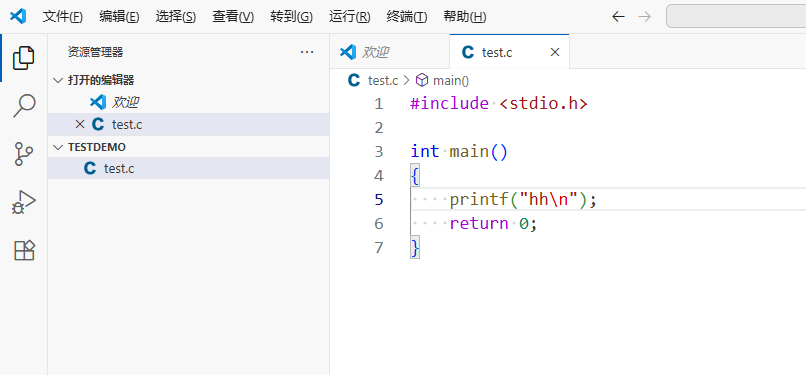Image resolution: width=806 pixels, height=375 pixels.
Task: Switch to the 欢迎 tab
Action: pyautogui.click(x=390, y=52)
